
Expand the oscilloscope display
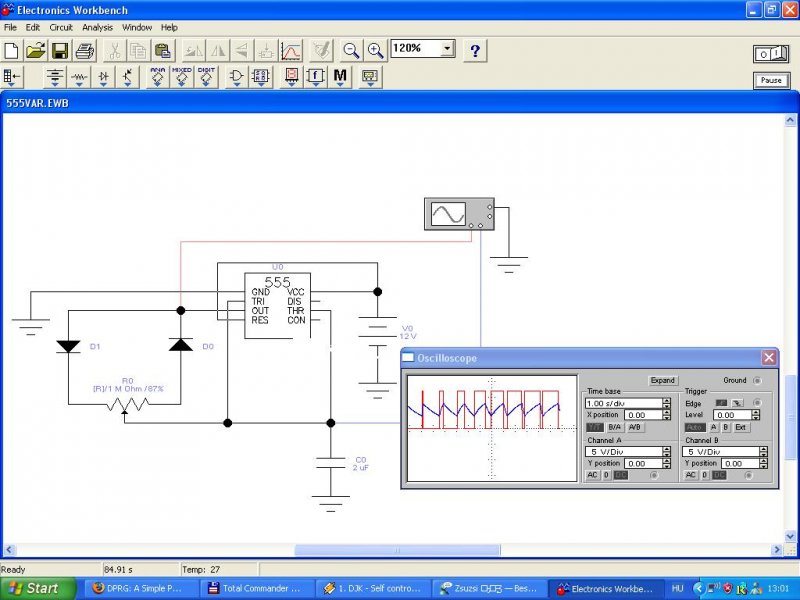[x=663, y=380]
